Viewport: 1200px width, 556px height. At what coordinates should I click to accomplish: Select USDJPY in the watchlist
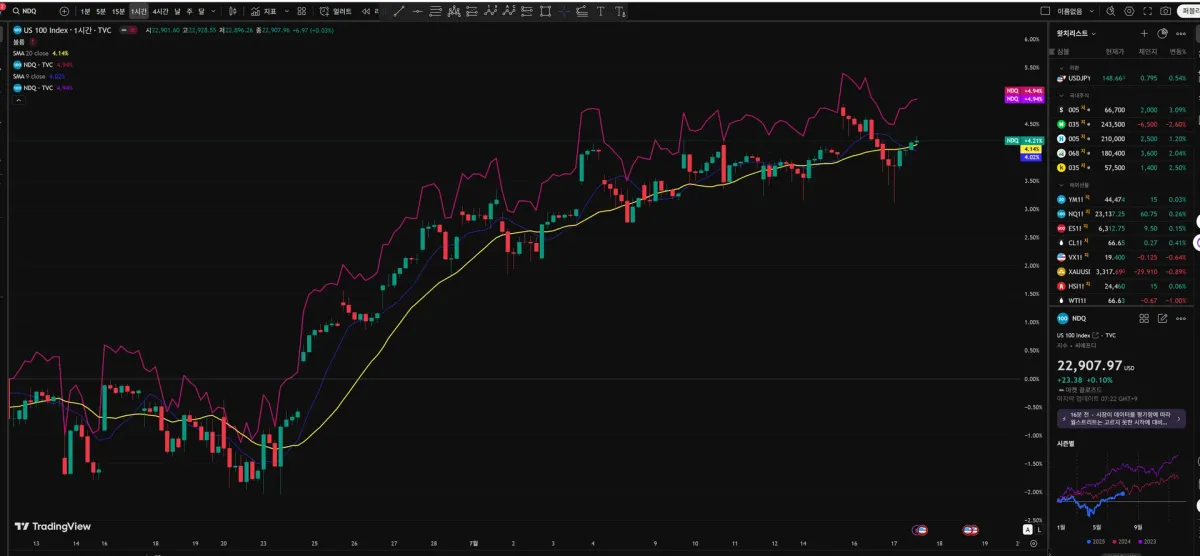pos(1121,78)
